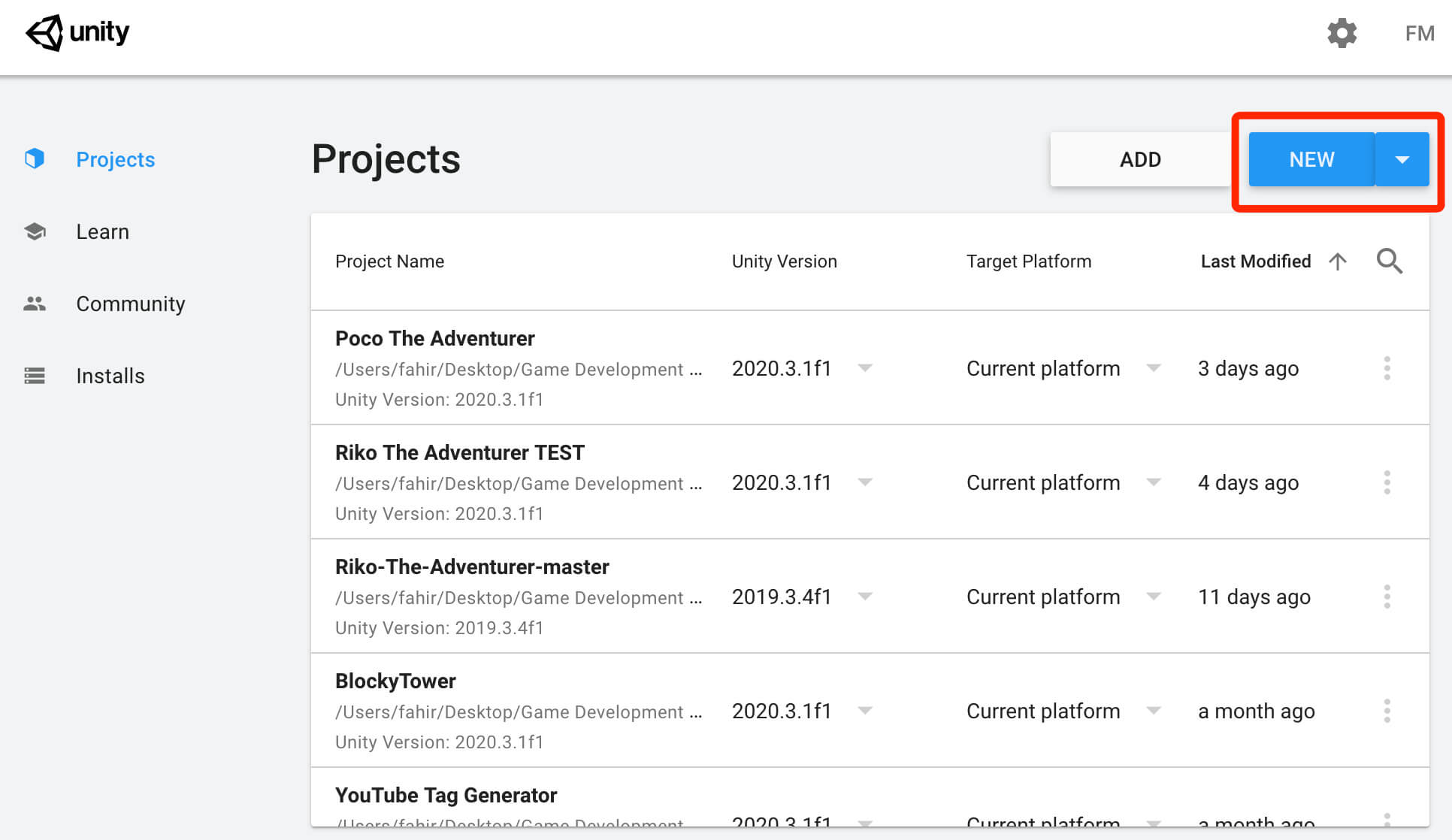Go to the Learn section
The height and width of the screenshot is (840, 1452).
pos(103,231)
